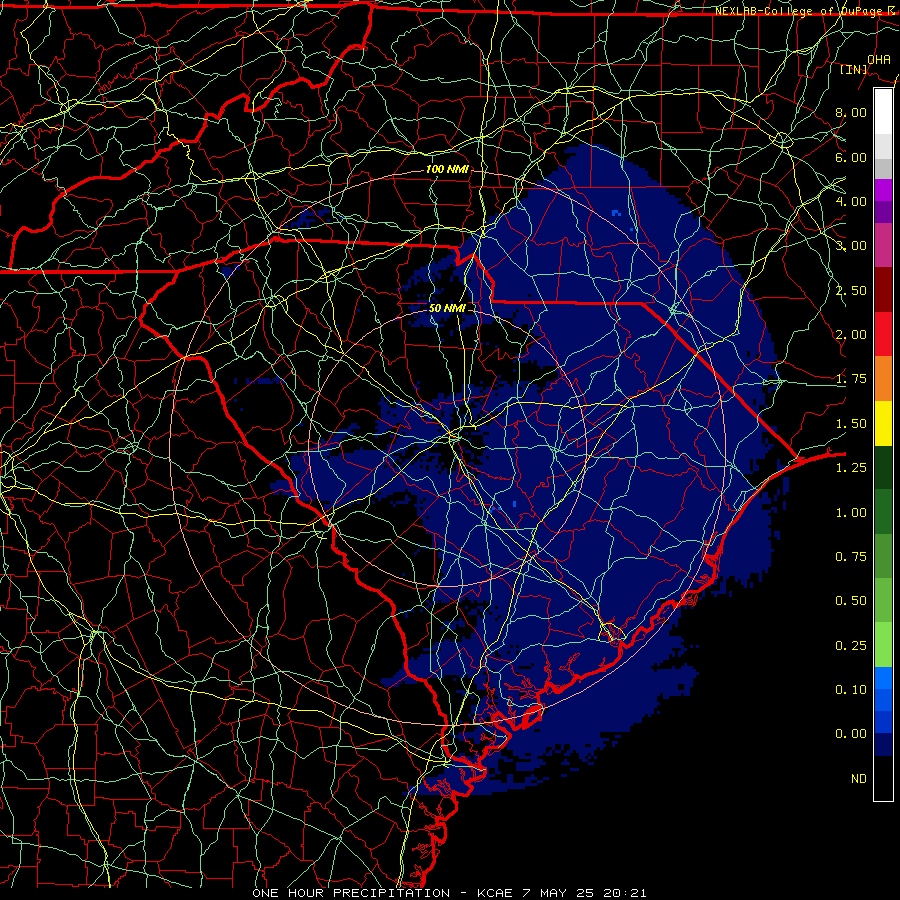This screenshot has height=900, width=900.
Task: Click the "2.50" legend value
Action: point(851,290)
